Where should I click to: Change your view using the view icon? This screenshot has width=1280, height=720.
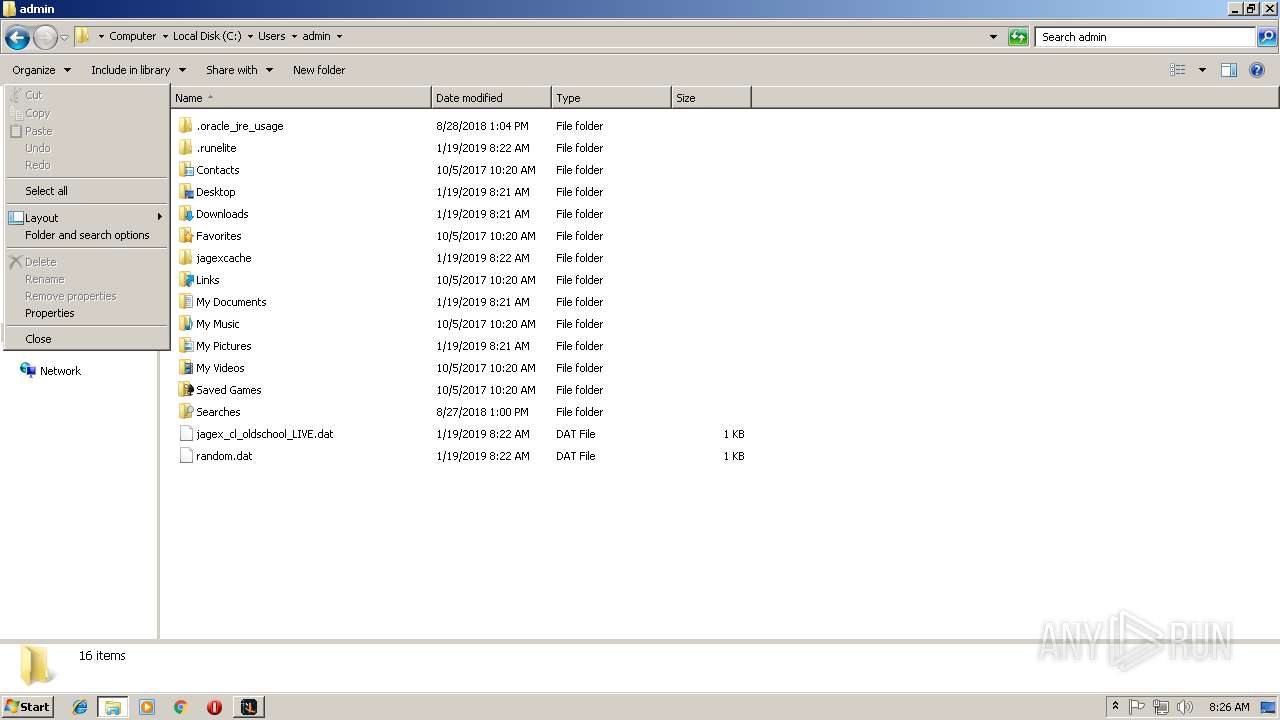coord(1178,70)
